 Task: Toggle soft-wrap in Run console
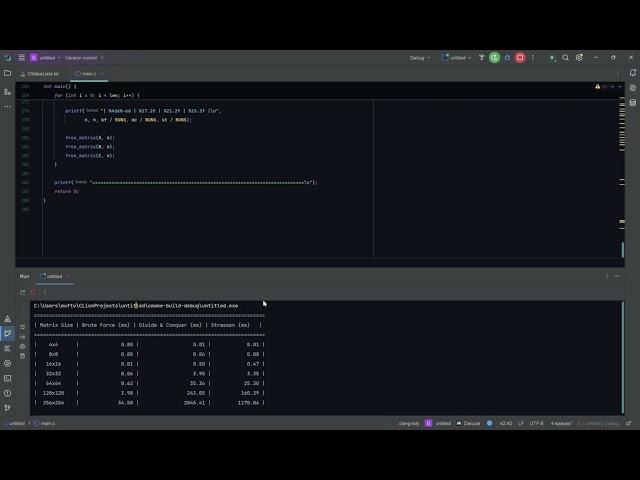tap(22, 327)
